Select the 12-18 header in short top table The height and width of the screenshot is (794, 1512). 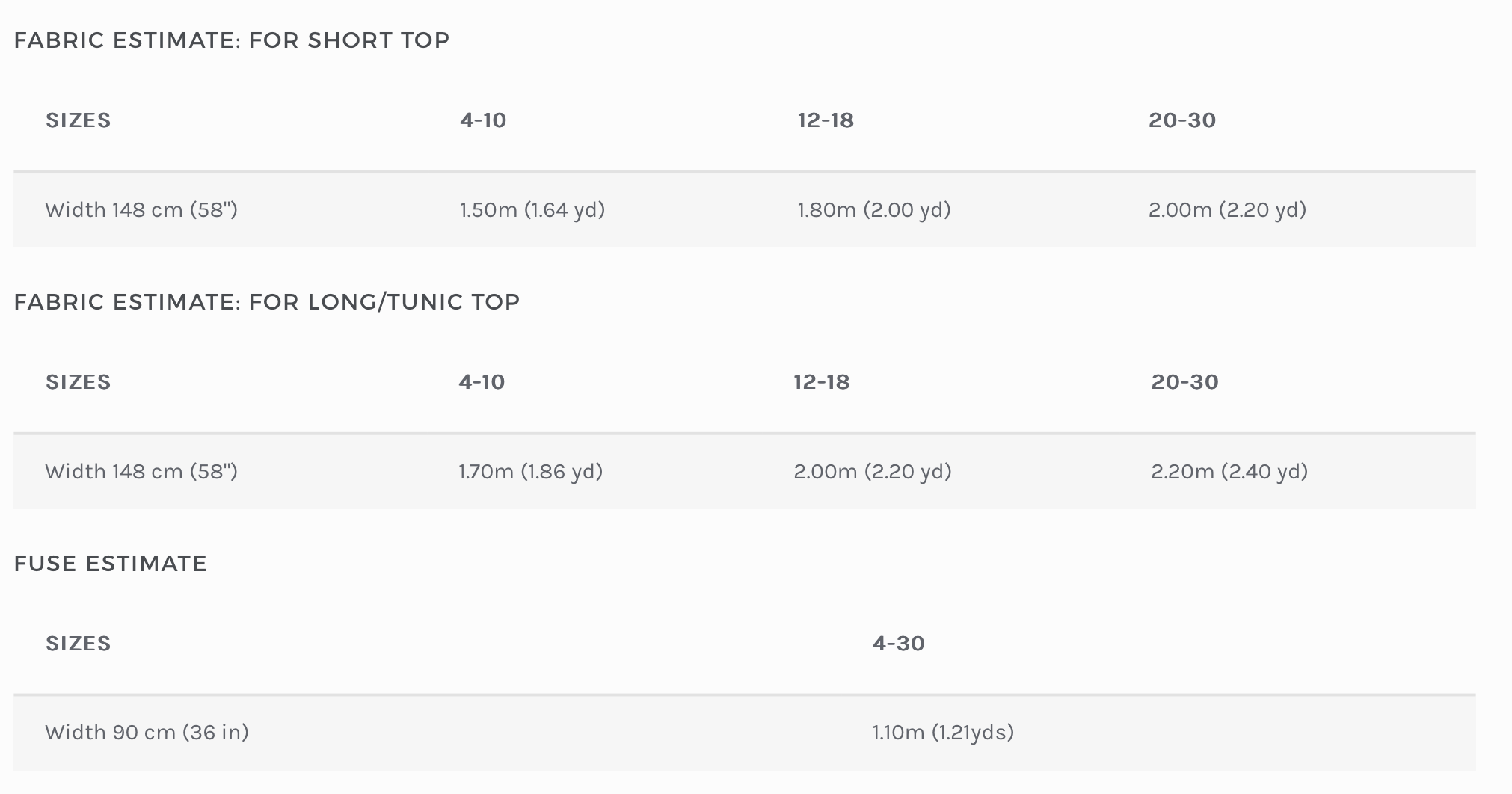tap(826, 120)
